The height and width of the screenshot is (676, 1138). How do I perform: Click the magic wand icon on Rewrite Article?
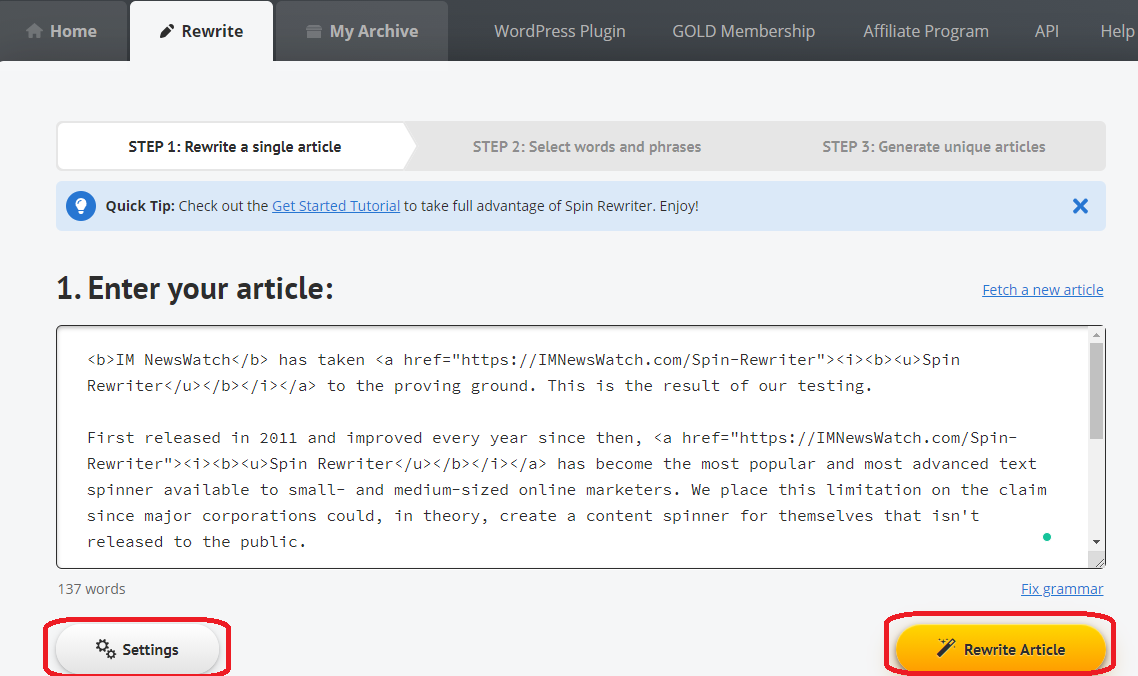(946, 648)
